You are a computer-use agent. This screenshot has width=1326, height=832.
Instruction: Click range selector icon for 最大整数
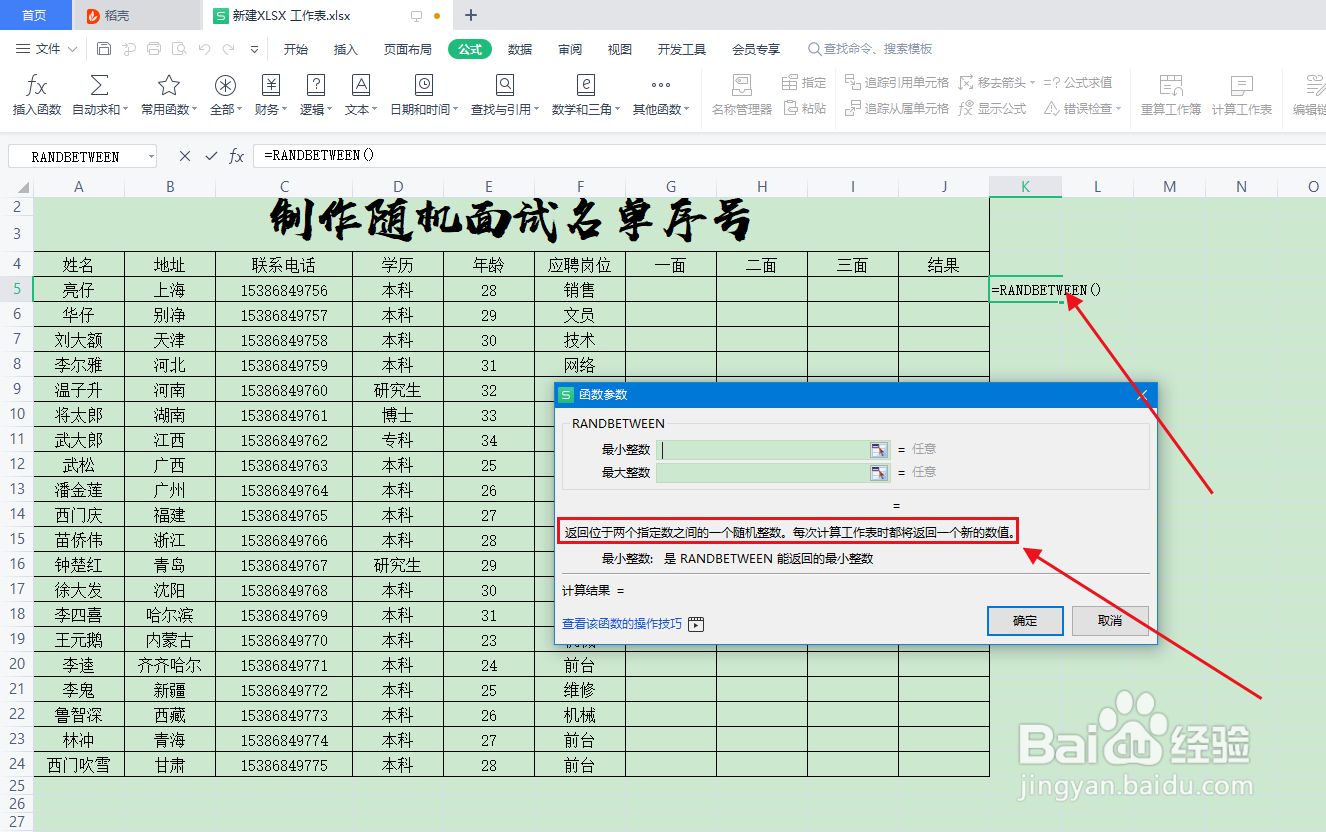click(879, 472)
